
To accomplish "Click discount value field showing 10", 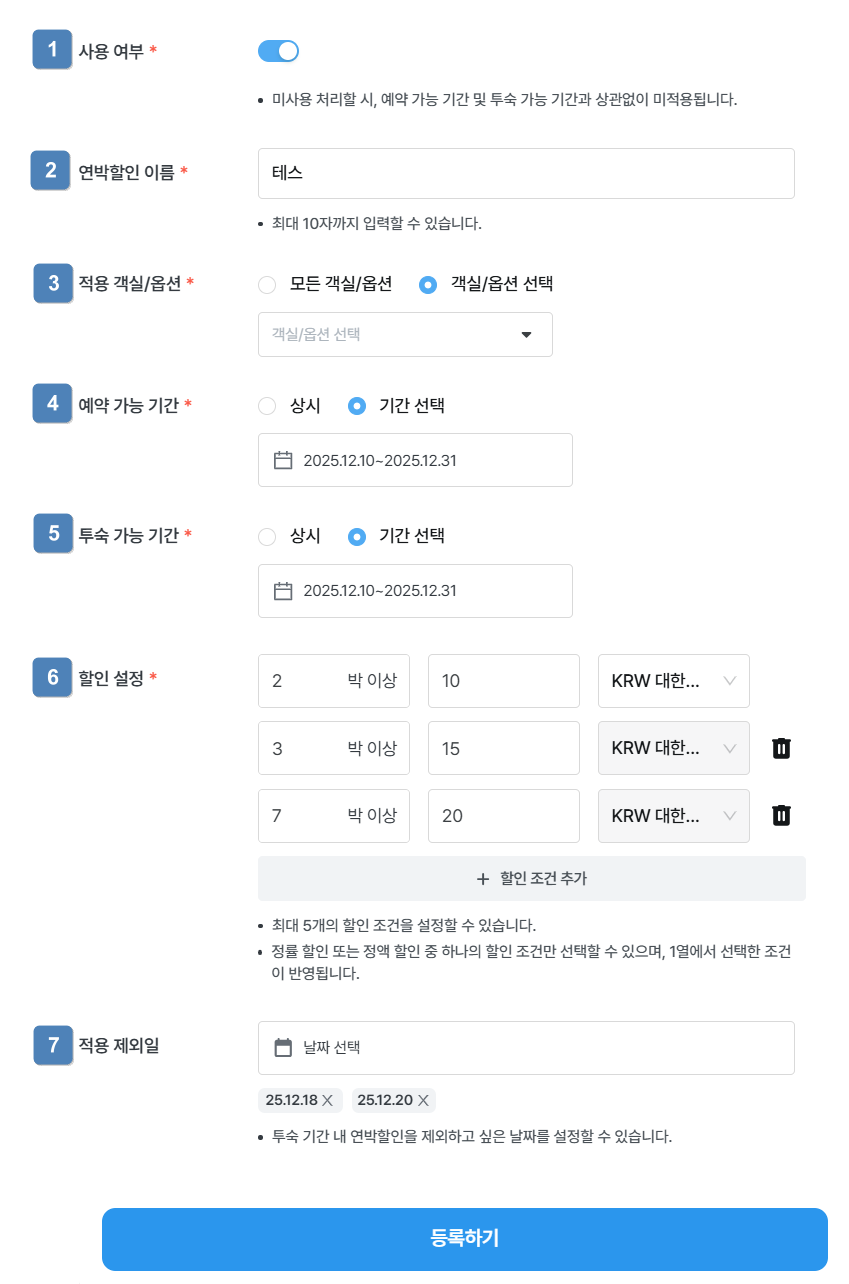I will coord(503,681).
